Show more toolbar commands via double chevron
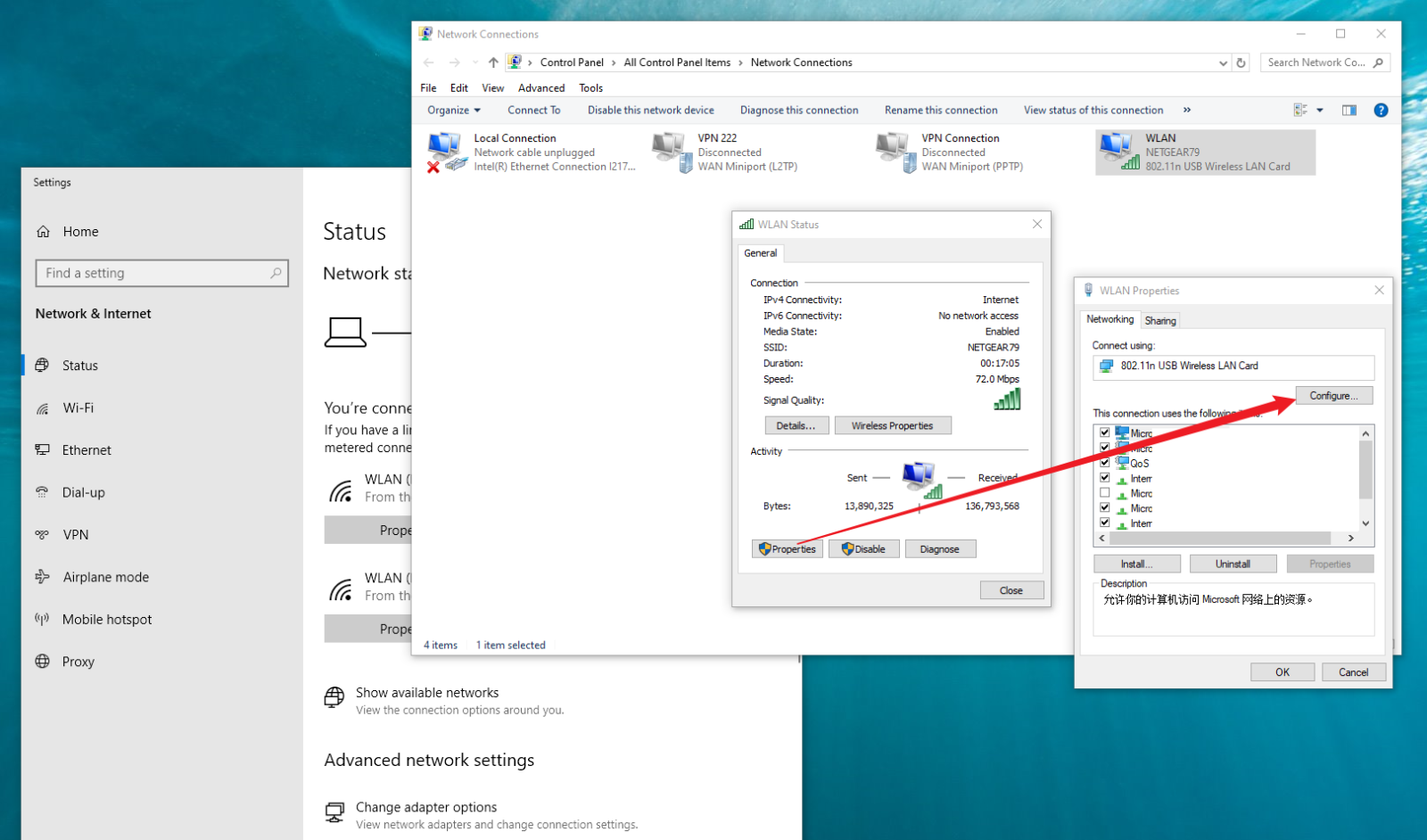The image size is (1427, 840). click(x=1187, y=110)
